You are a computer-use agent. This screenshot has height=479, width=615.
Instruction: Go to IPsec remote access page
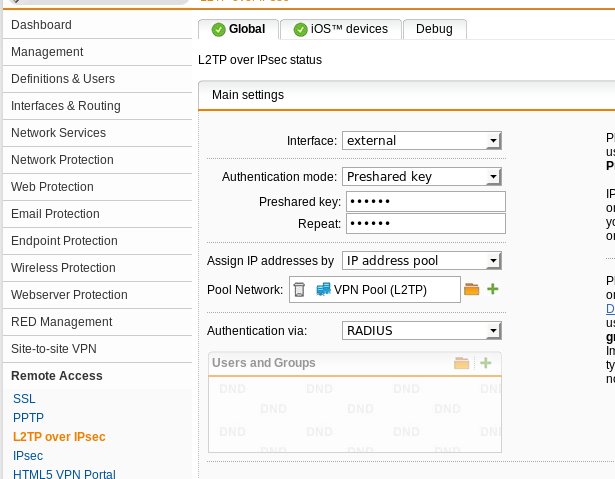28,456
